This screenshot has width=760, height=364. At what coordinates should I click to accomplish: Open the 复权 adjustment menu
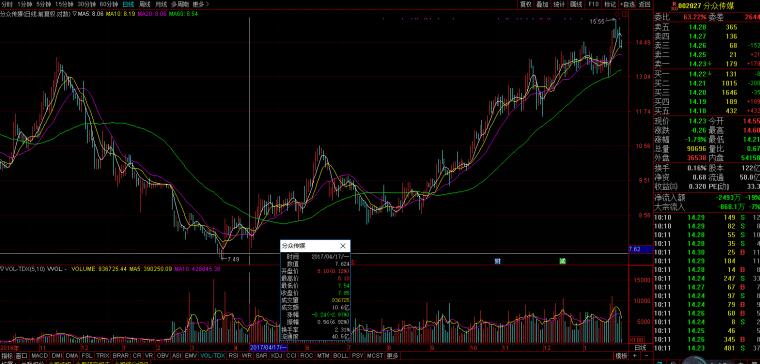point(526,4)
